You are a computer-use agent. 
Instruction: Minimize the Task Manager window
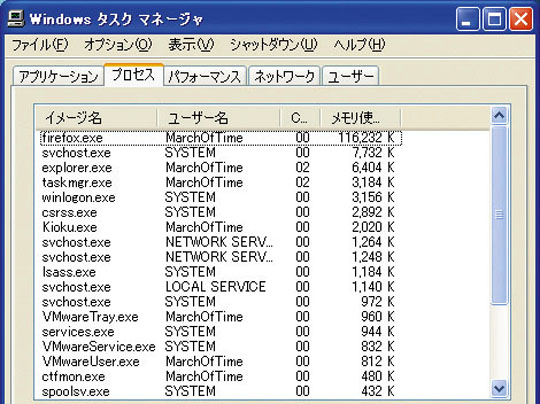coord(467,19)
